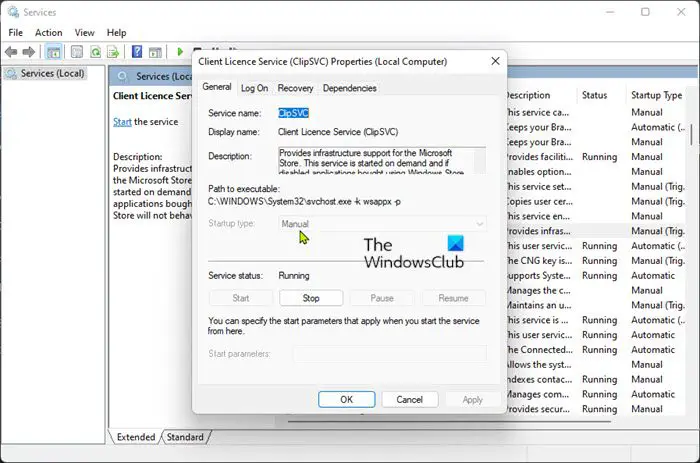Select the 'llows the syst...' service row
The width and height of the screenshot is (700, 463).
pyautogui.click(x=596, y=365)
